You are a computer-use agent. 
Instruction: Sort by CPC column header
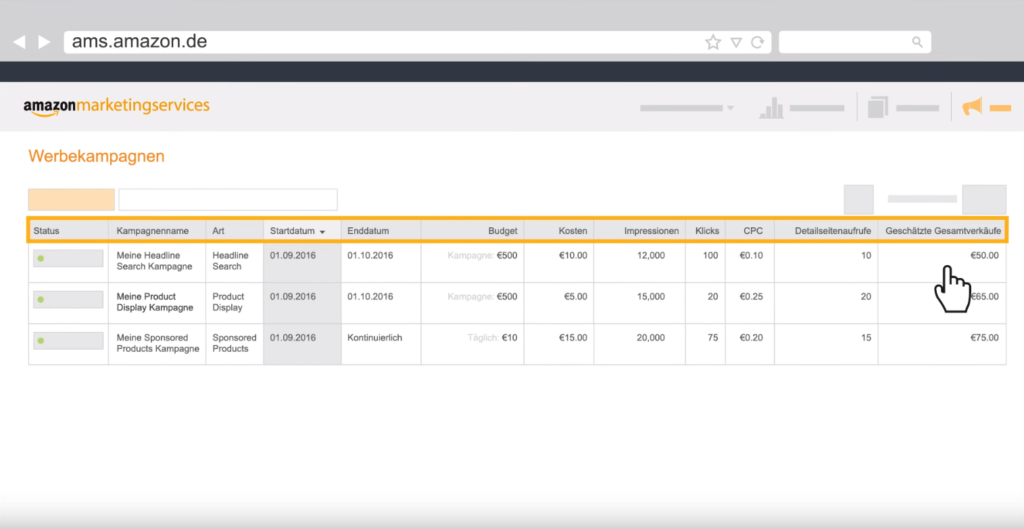(753, 231)
